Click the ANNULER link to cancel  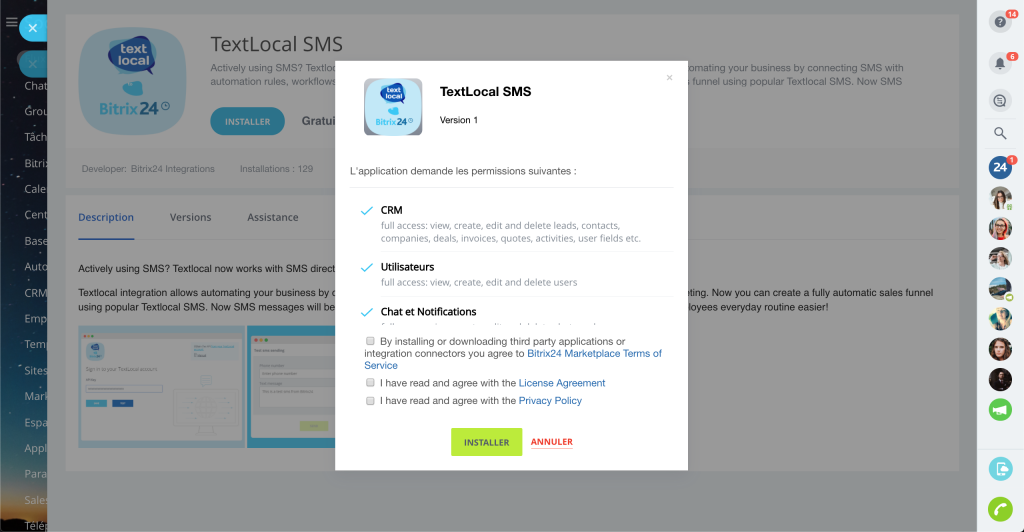click(552, 442)
